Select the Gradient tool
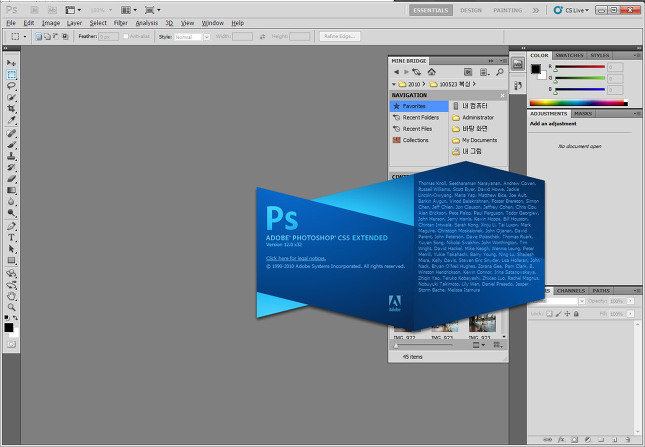 tap(11, 190)
